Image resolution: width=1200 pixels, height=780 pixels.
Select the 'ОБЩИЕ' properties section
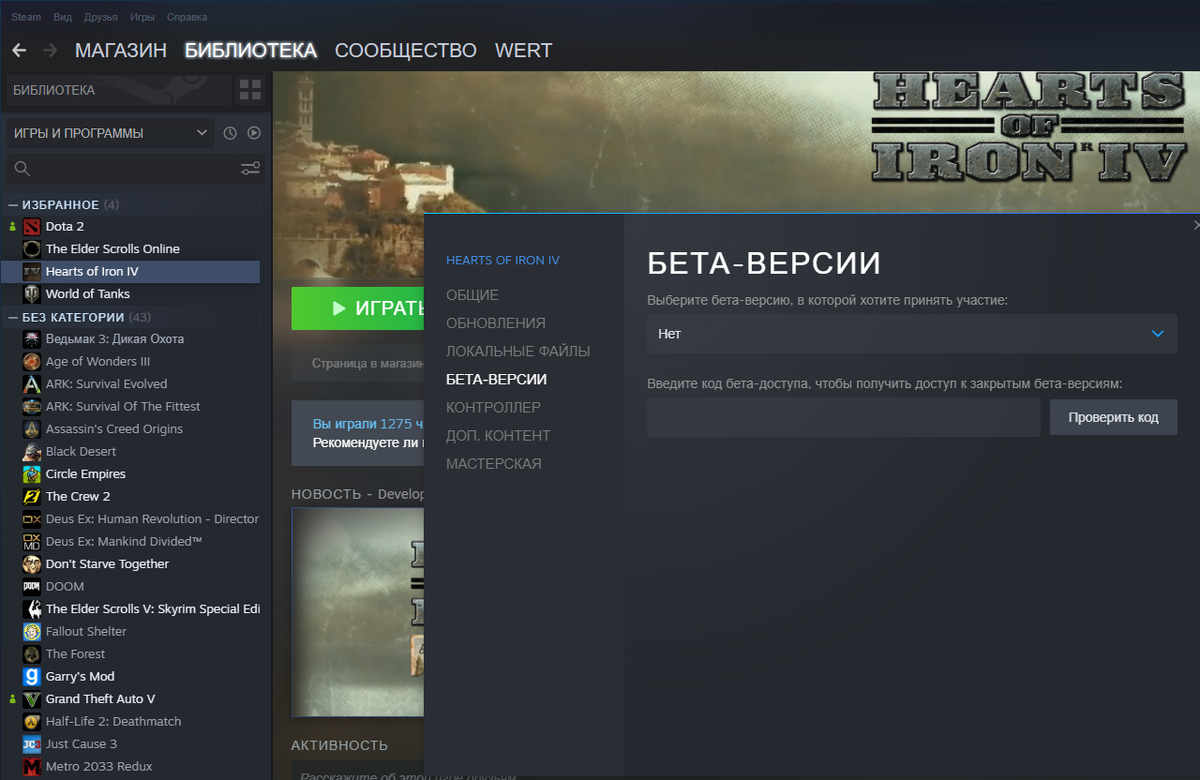coord(472,295)
